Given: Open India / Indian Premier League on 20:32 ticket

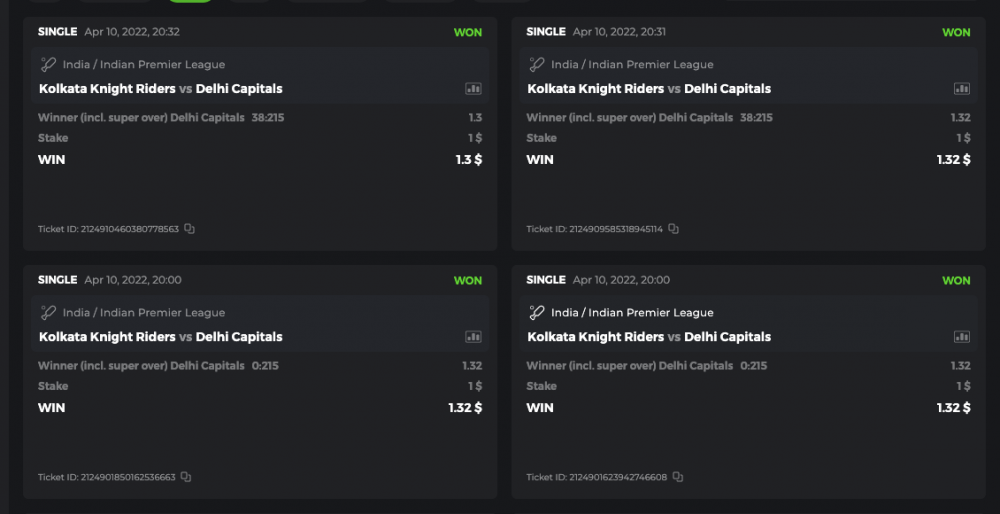Looking at the screenshot, I should click(144, 65).
